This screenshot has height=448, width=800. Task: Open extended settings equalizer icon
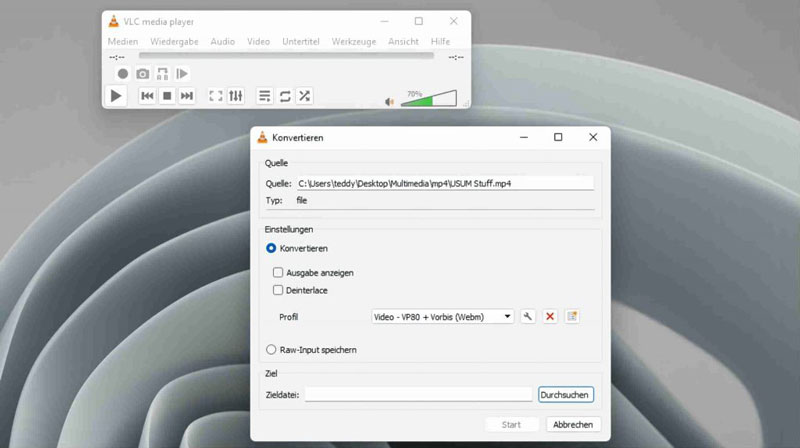pos(236,96)
